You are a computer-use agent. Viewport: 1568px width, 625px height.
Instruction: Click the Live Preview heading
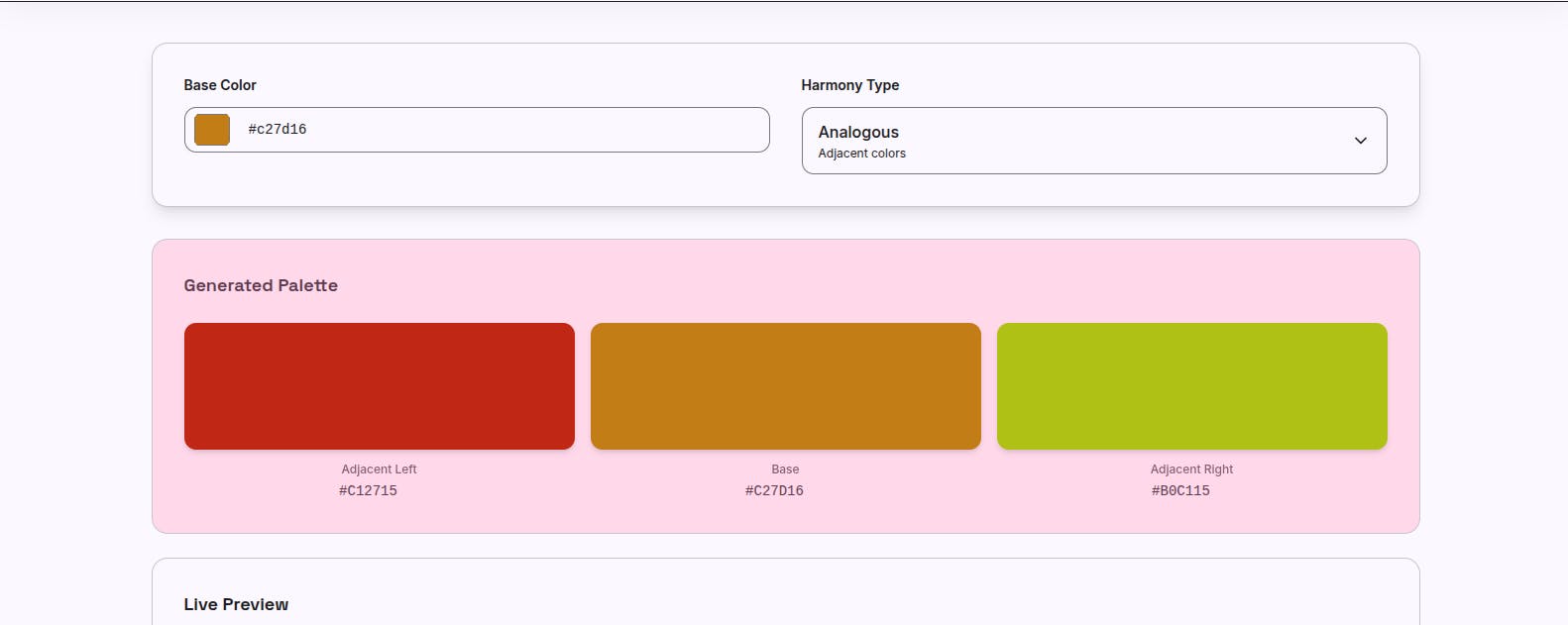click(236, 604)
